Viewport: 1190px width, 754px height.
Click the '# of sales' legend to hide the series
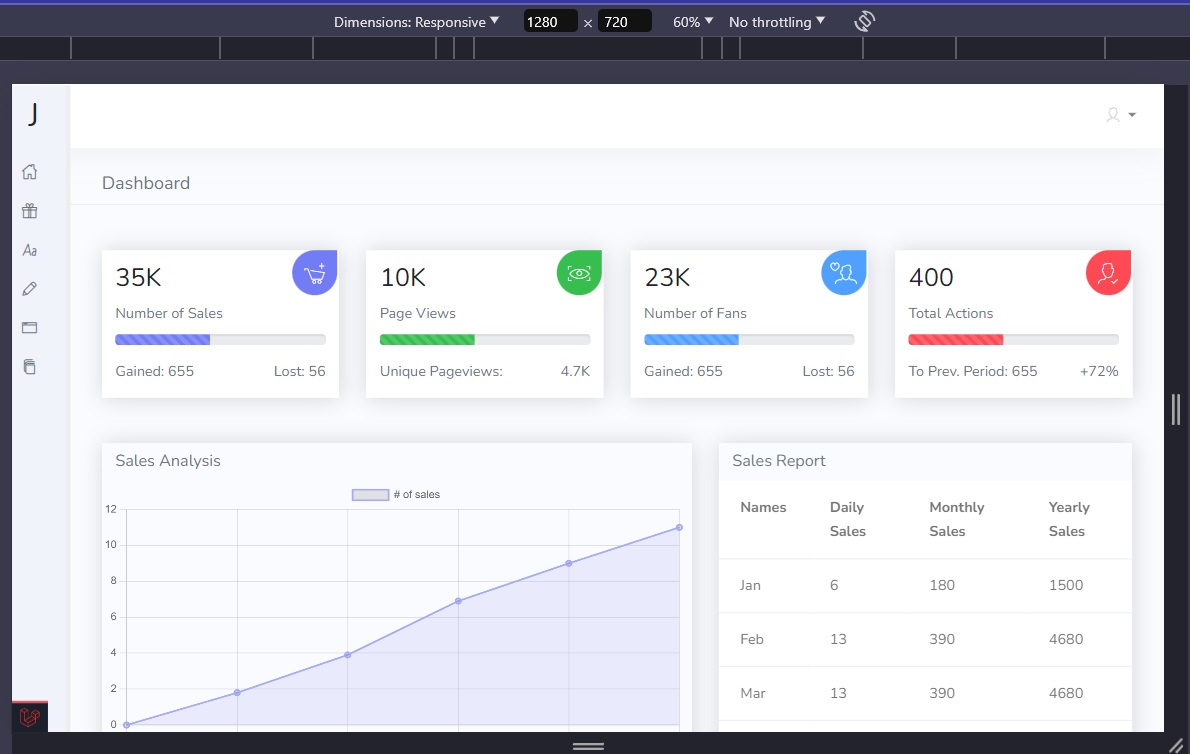pyautogui.click(x=393, y=493)
